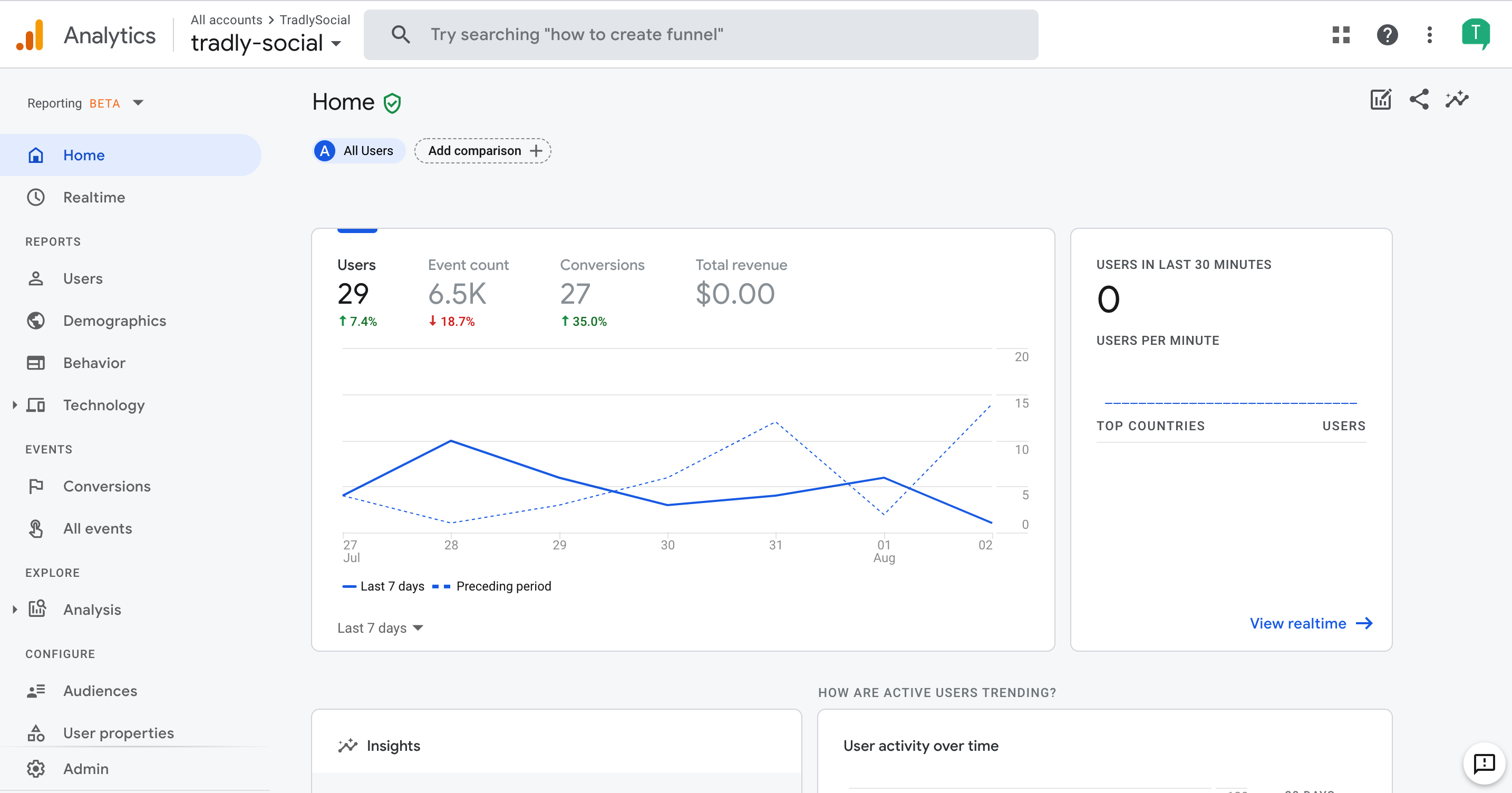
Task: Click the green verified shield beside Home
Action: click(x=392, y=103)
